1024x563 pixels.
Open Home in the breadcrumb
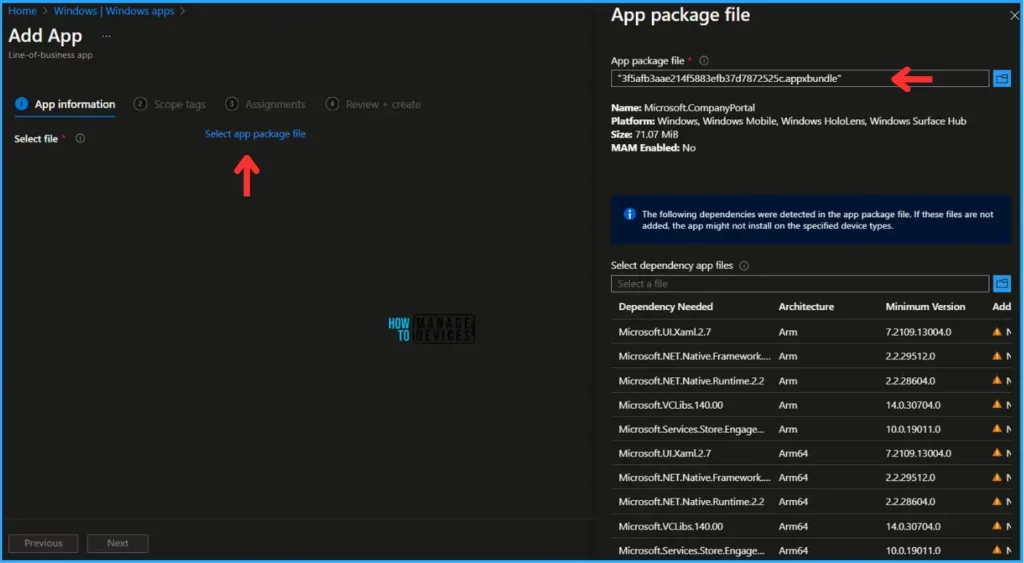(x=22, y=11)
